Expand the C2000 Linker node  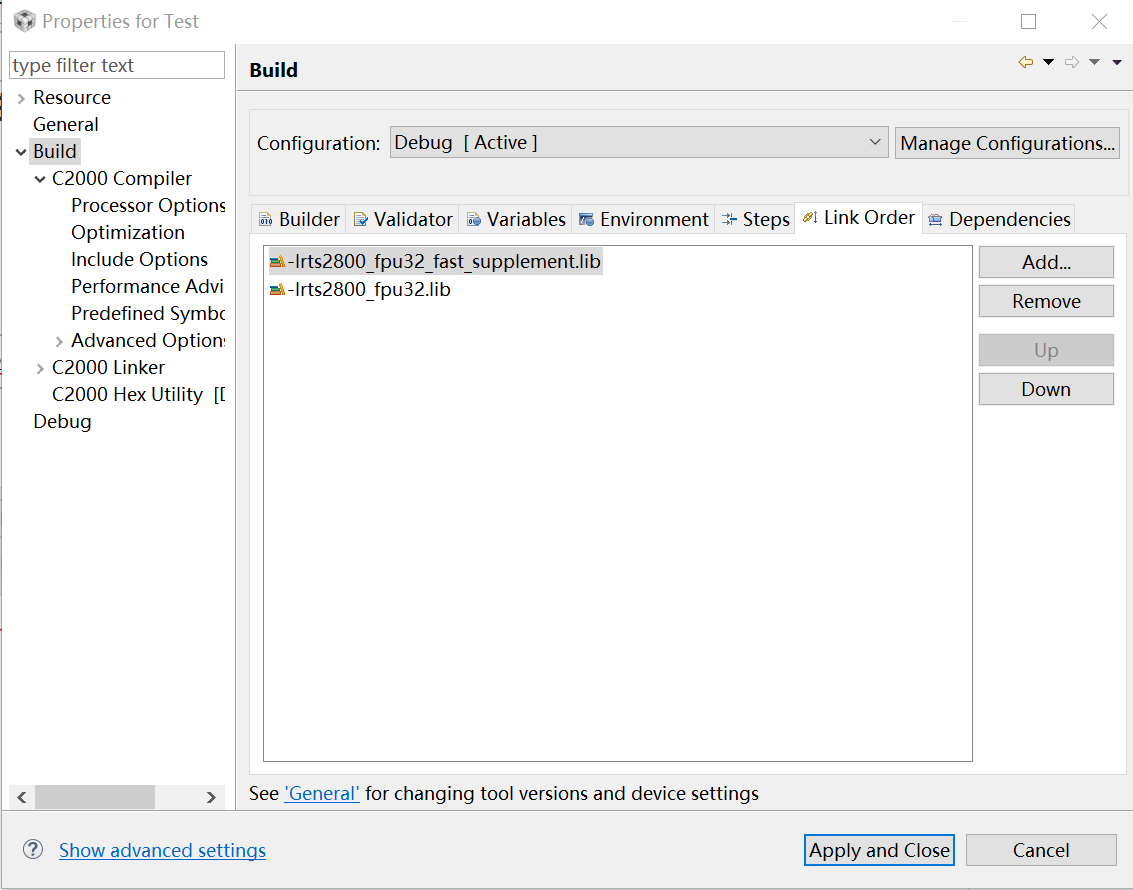tap(40, 368)
